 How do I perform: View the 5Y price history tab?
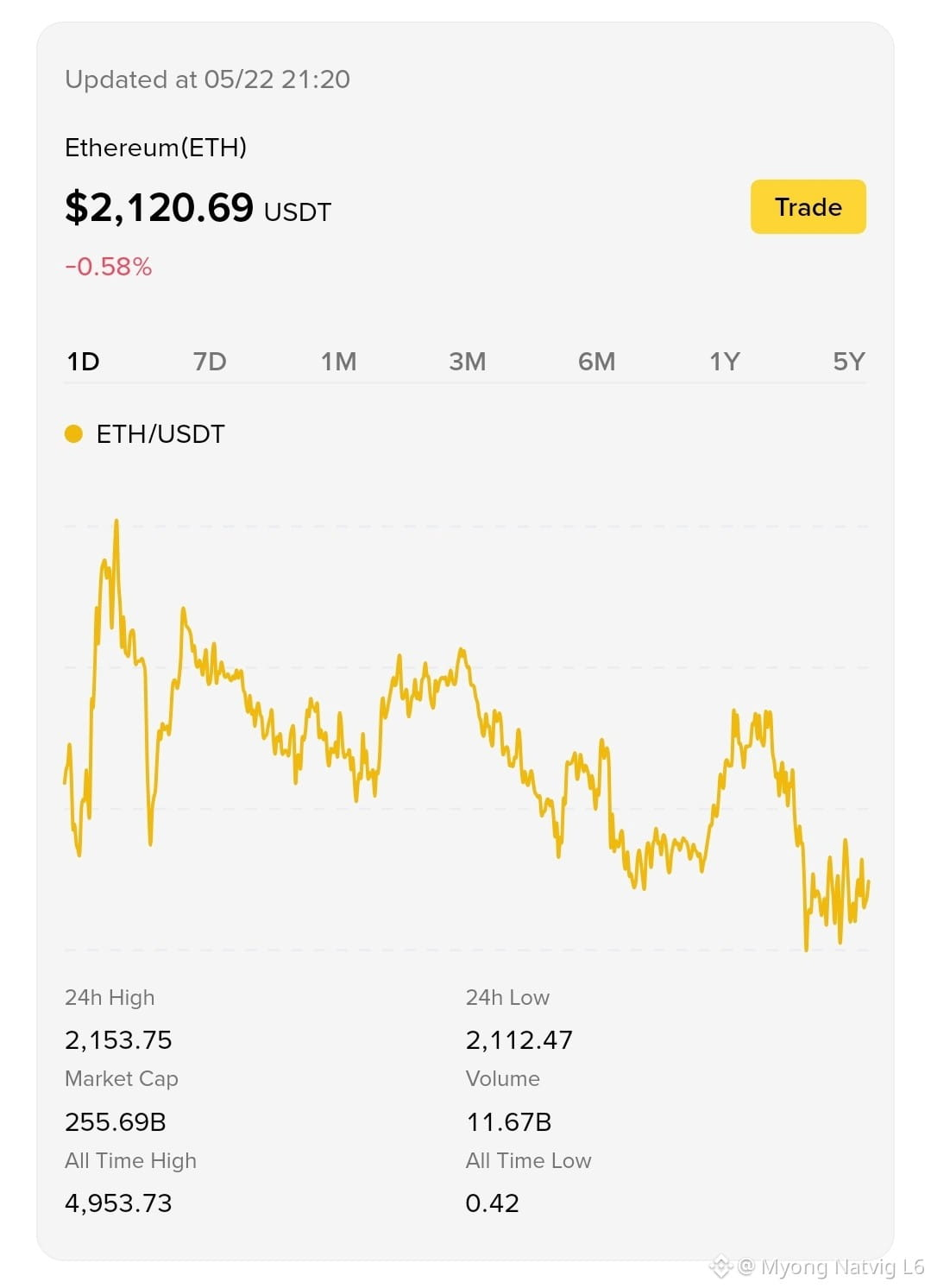point(849,362)
